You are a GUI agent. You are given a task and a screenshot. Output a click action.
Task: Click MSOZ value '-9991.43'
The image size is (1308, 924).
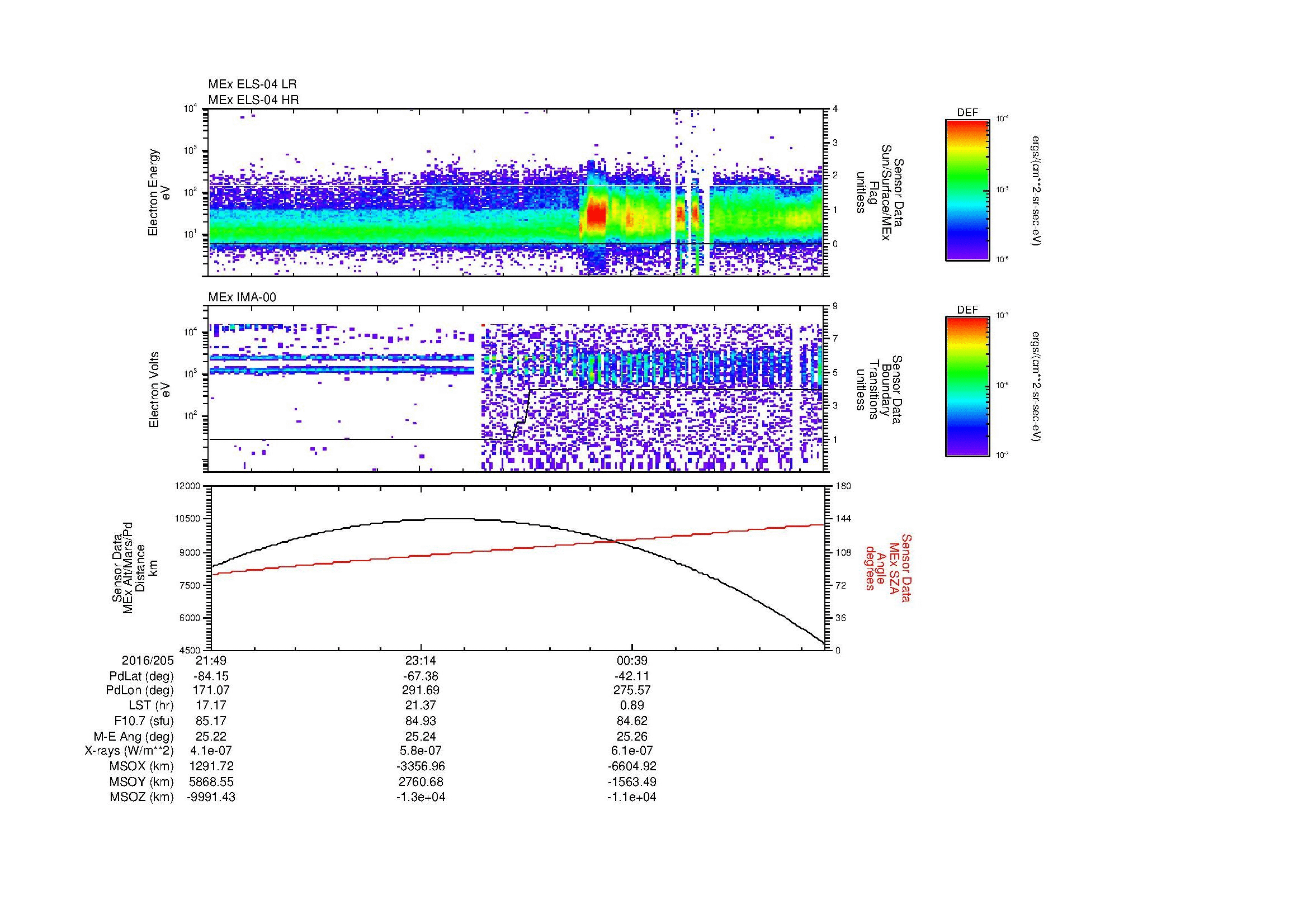click(211, 797)
